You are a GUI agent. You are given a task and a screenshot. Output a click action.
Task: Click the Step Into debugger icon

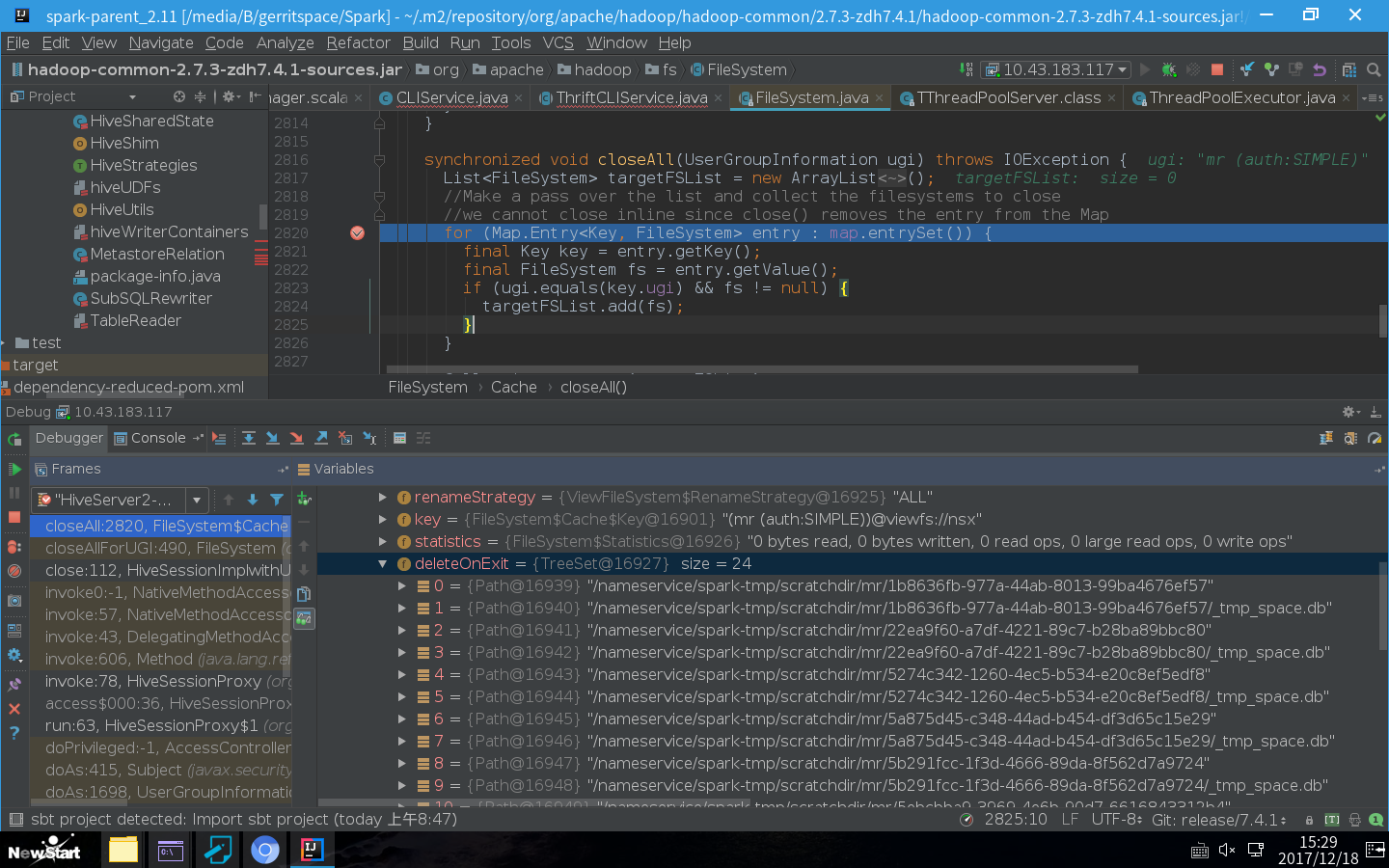[273, 439]
